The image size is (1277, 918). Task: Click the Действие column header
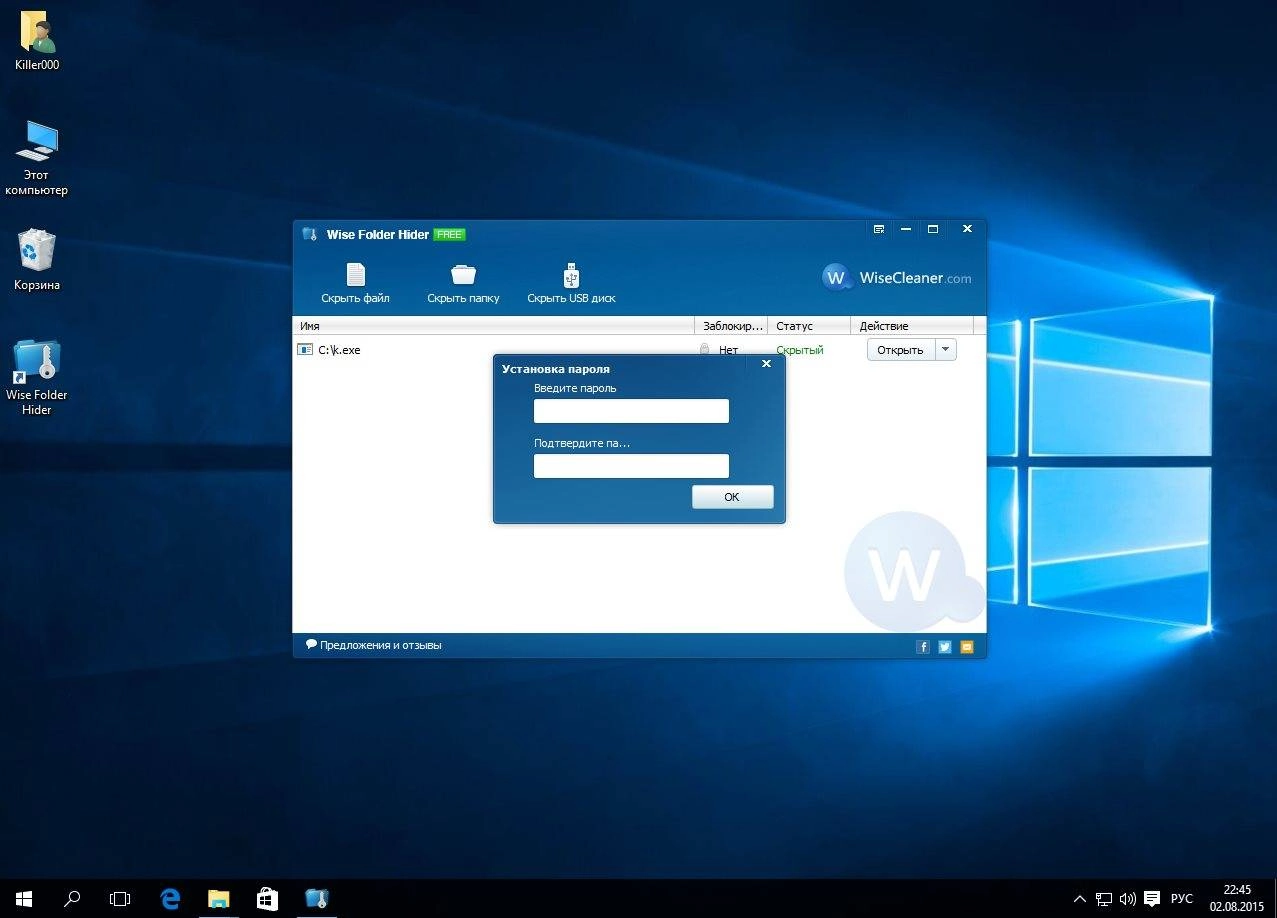912,326
